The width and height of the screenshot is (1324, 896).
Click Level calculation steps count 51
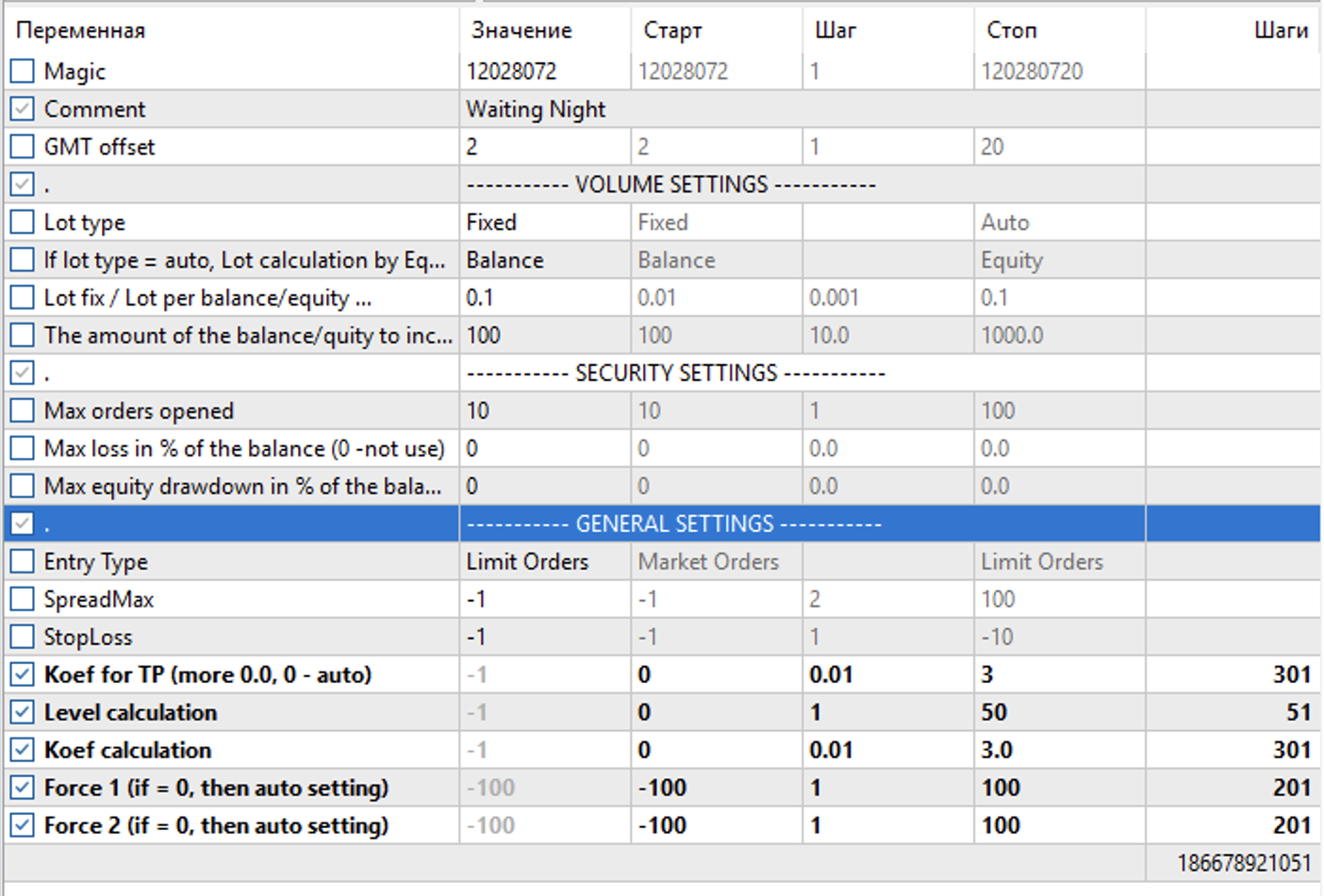[1299, 712]
